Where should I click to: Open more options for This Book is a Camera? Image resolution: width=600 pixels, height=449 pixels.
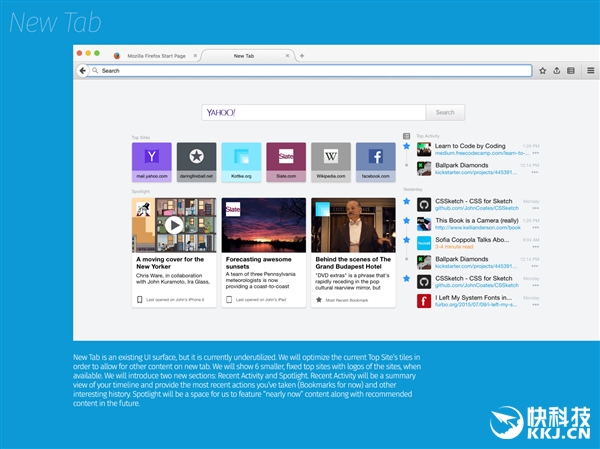(535, 227)
